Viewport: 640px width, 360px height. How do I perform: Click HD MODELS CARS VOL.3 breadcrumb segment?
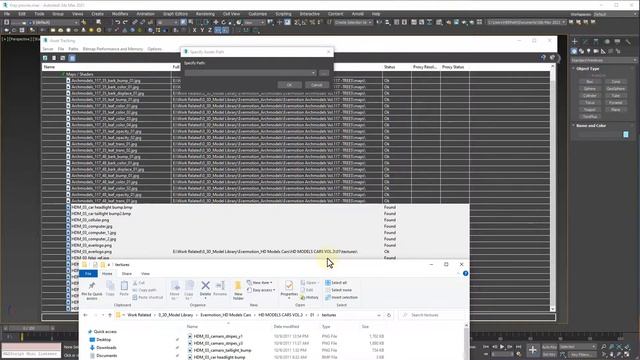(280, 315)
